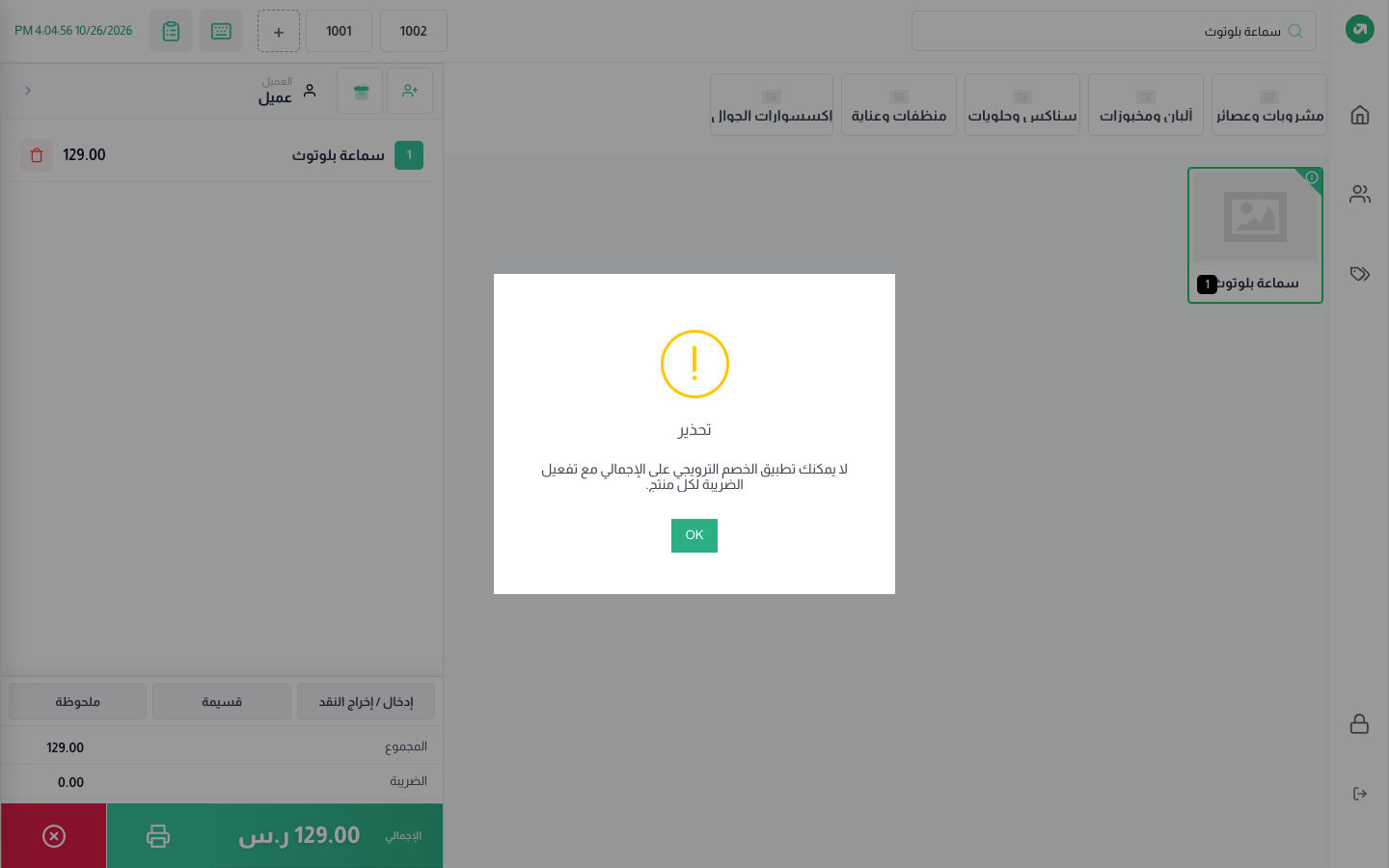Select the منظفات وعناية category

tap(899, 105)
